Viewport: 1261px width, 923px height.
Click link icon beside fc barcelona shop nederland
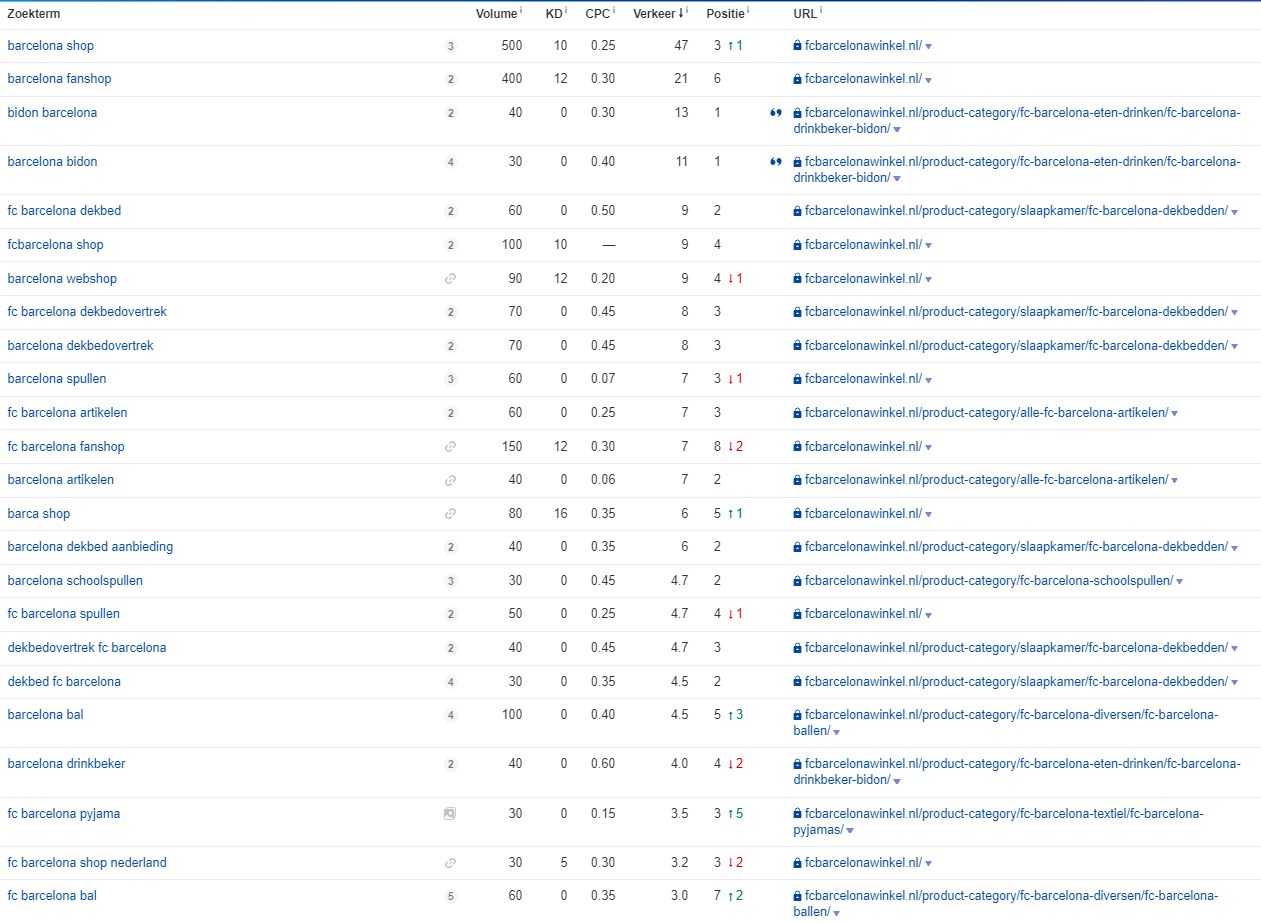(x=450, y=863)
